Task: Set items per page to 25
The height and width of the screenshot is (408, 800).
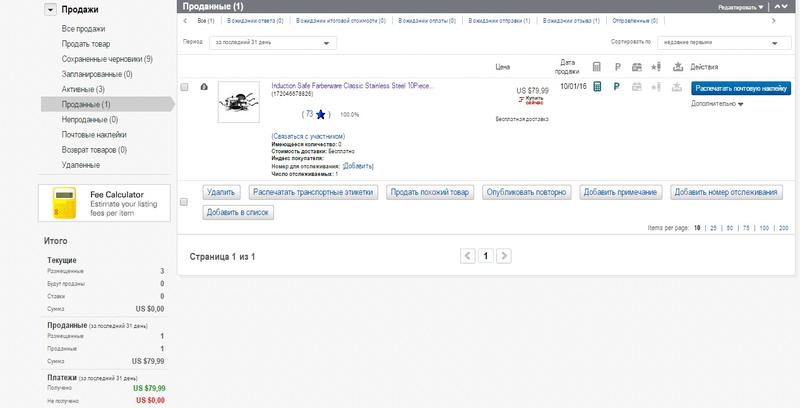Action: point(713,228)
